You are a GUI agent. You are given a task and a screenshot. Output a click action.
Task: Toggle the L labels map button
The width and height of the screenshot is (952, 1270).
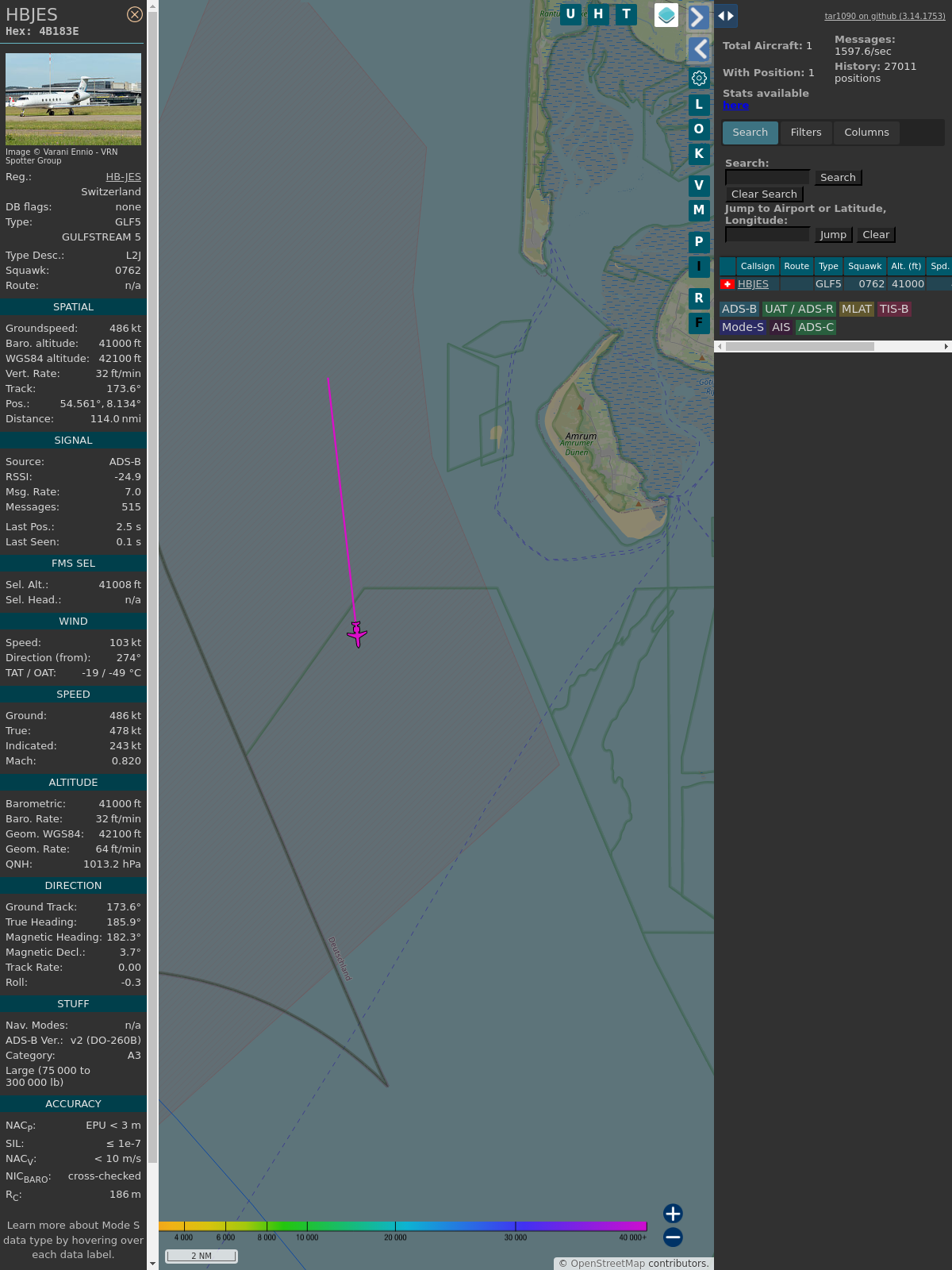[699, 105]
